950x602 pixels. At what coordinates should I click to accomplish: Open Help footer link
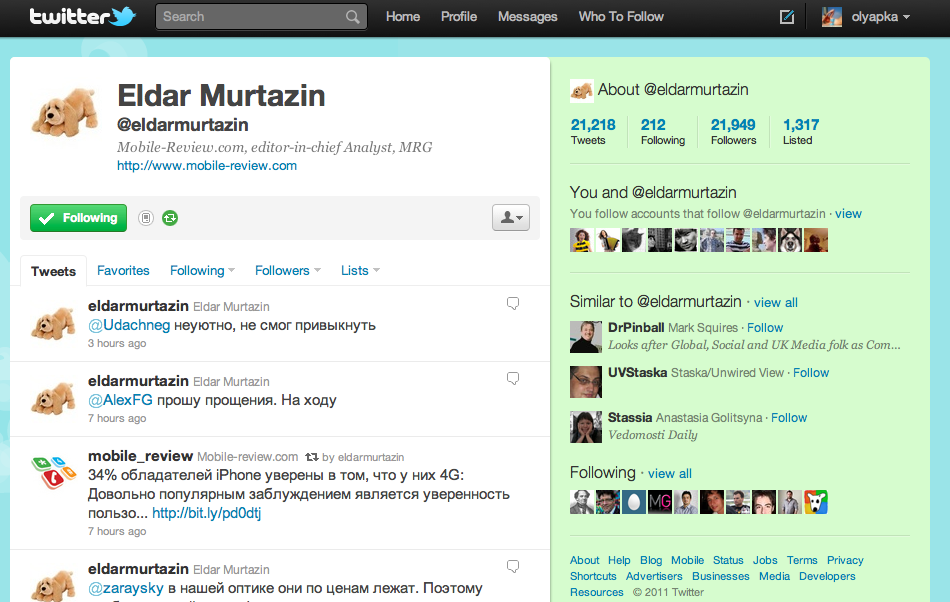619,560
